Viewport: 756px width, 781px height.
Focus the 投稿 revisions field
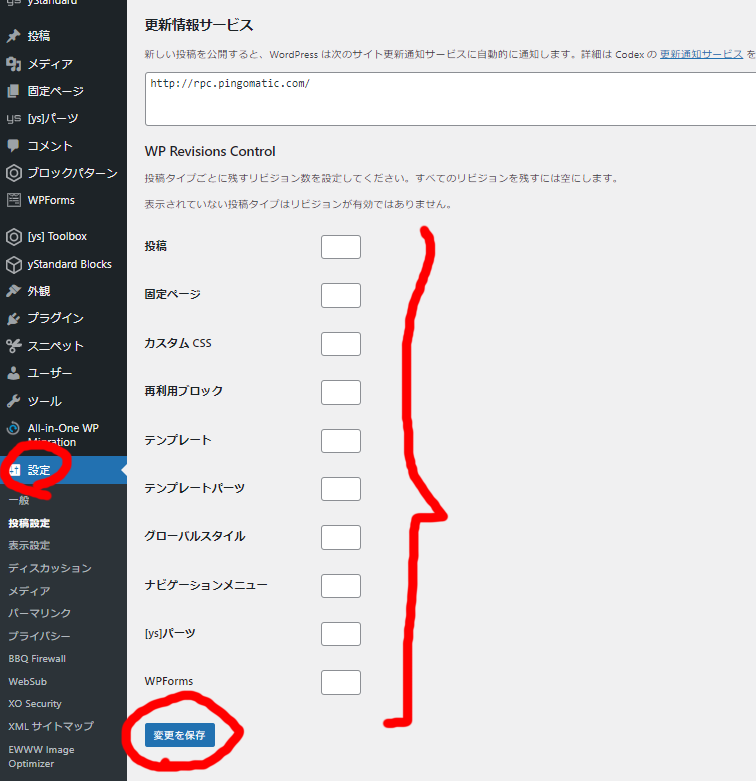(341, 247)
